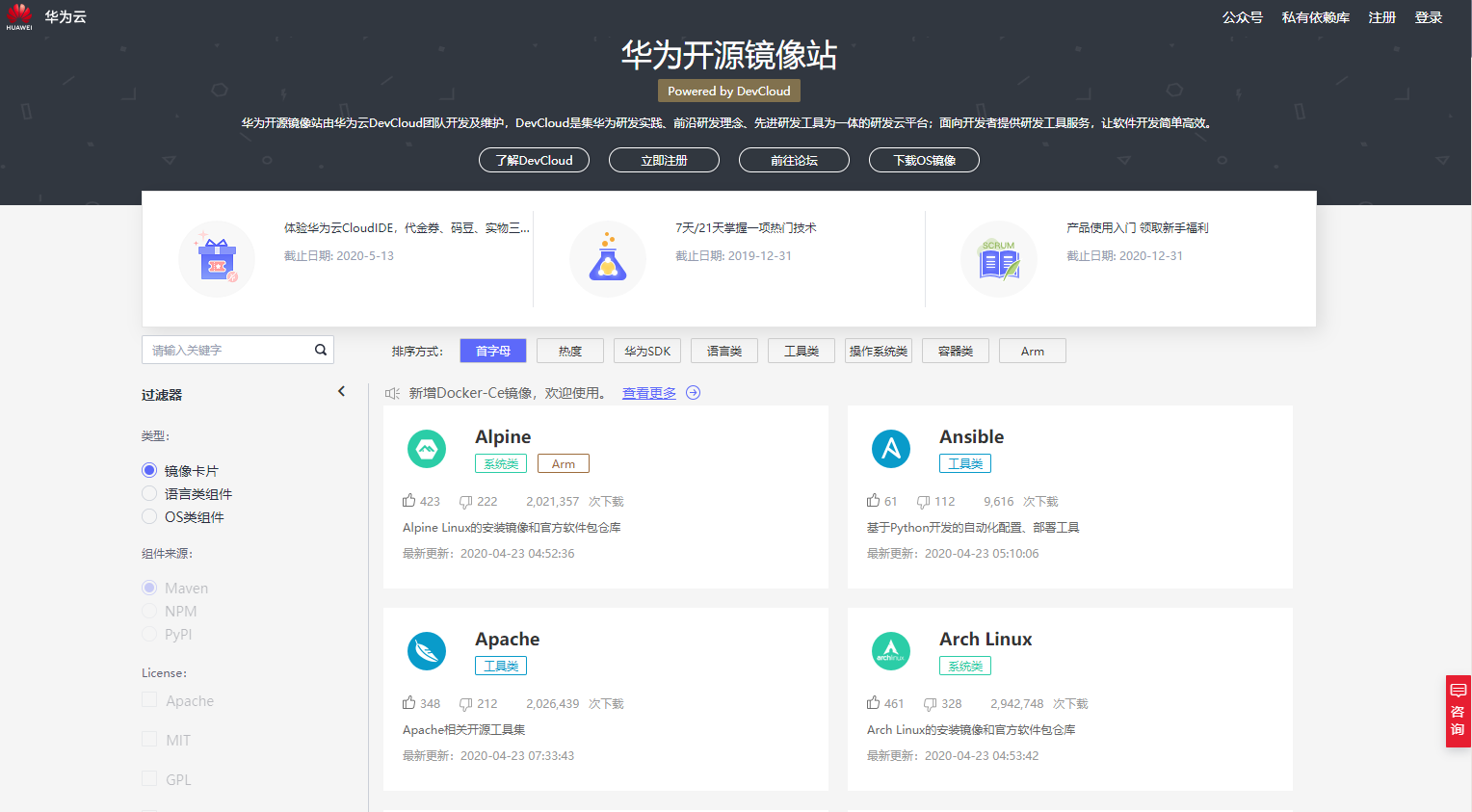This screenshot has width=1472, height=812.
Task: Open 公众号 in top navigation
Action: (1243, 17)
